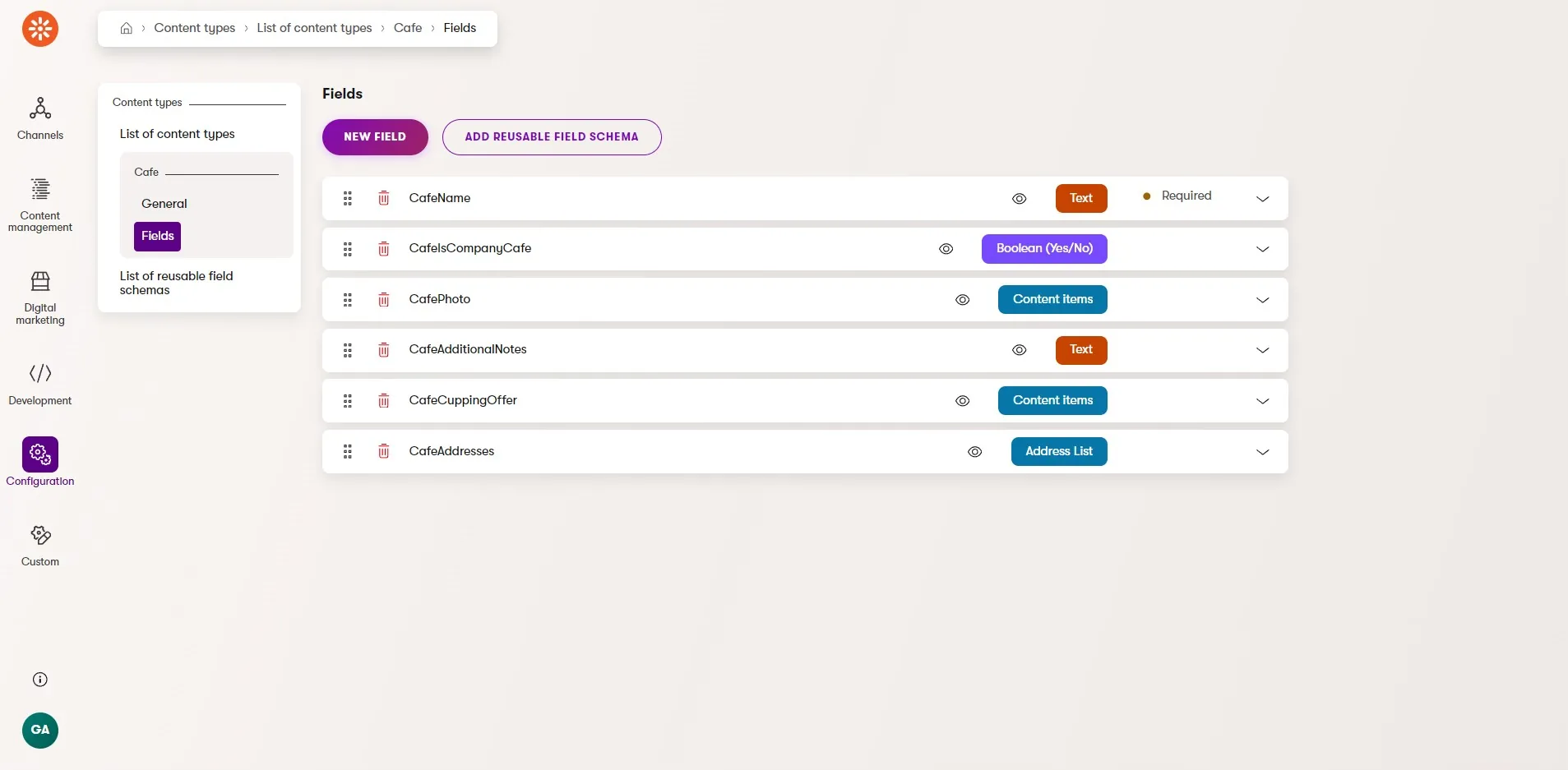
Task: Grab the CafePhoto row drag handle
Action: coord(348,300)
